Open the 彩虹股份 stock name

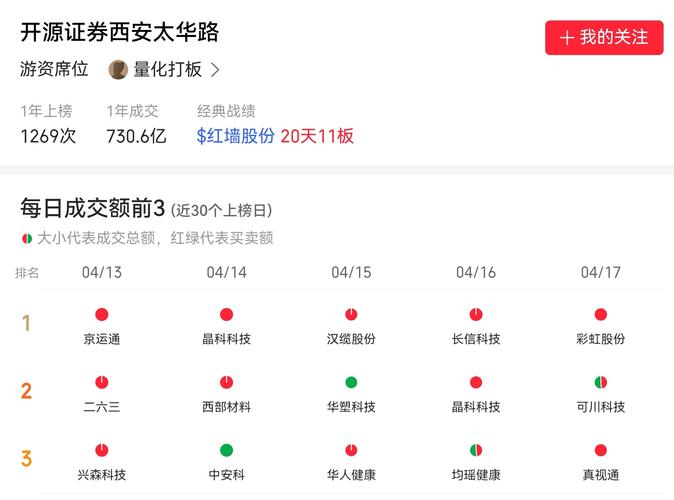coord(600,339)
